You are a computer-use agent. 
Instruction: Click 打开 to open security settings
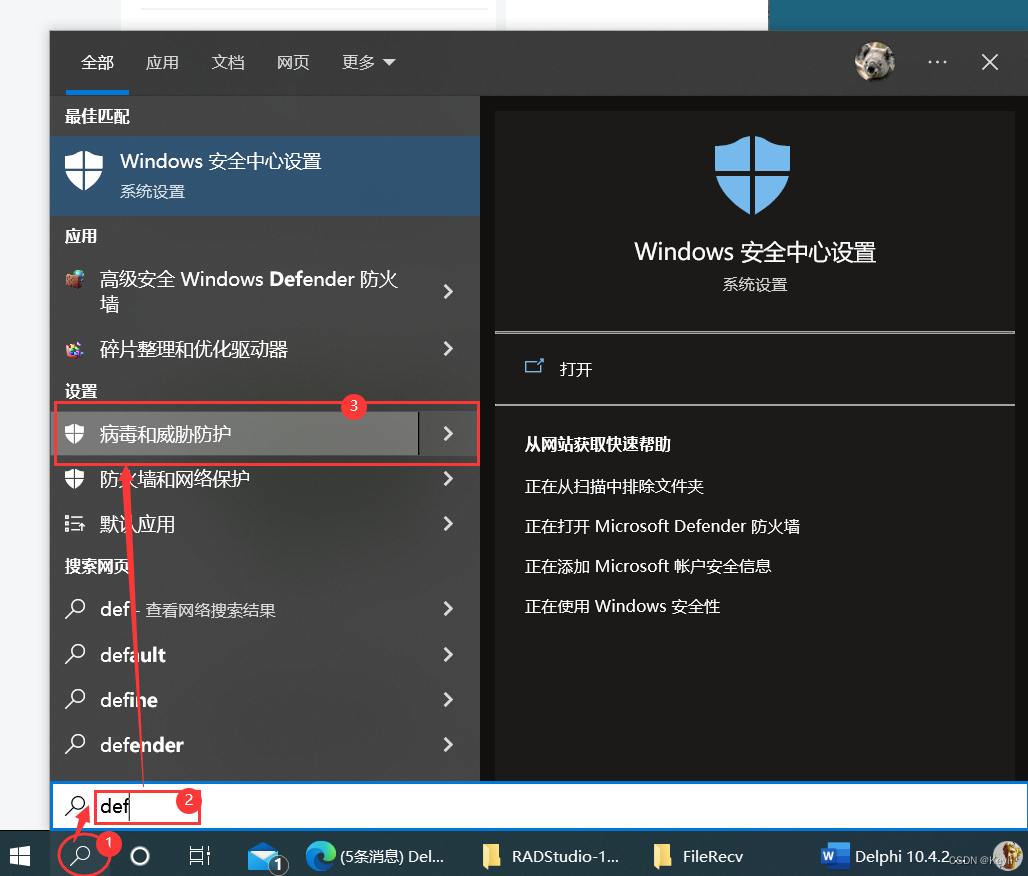click(576, 369)
